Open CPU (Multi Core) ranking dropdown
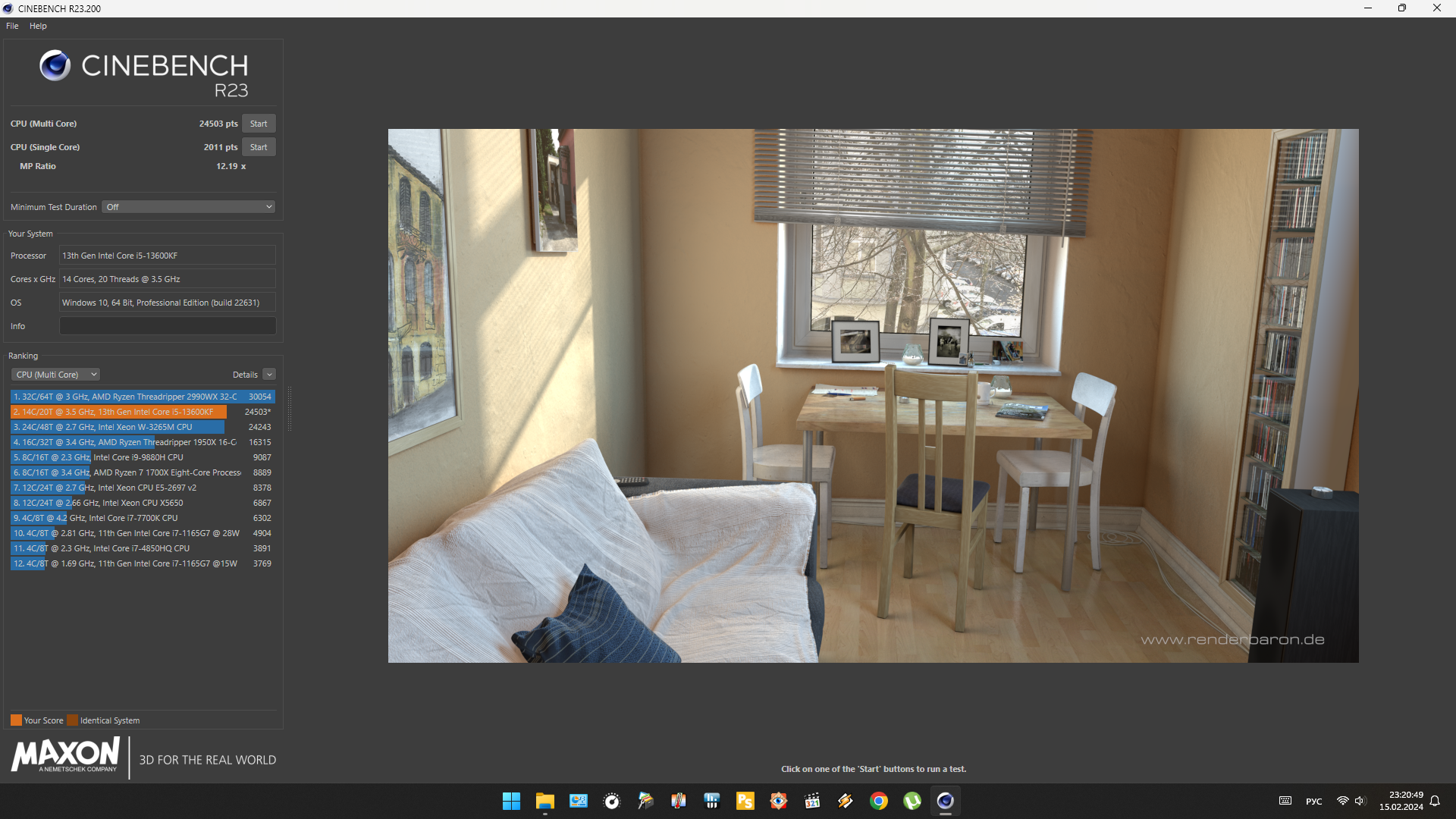The image size is (1456, 819). (55, 375)
